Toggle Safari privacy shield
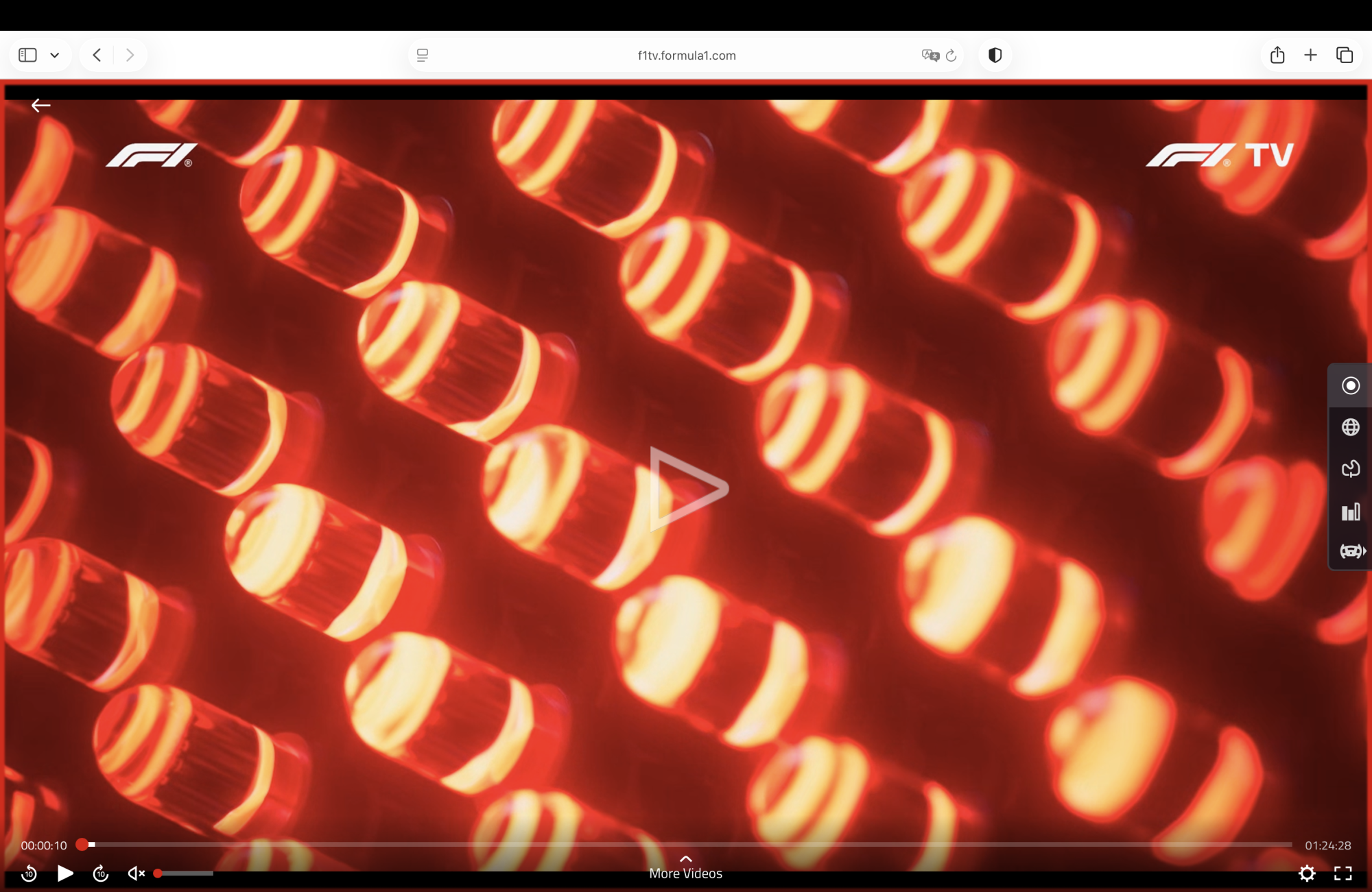1372x892 pixels. (x=995, y=55)
